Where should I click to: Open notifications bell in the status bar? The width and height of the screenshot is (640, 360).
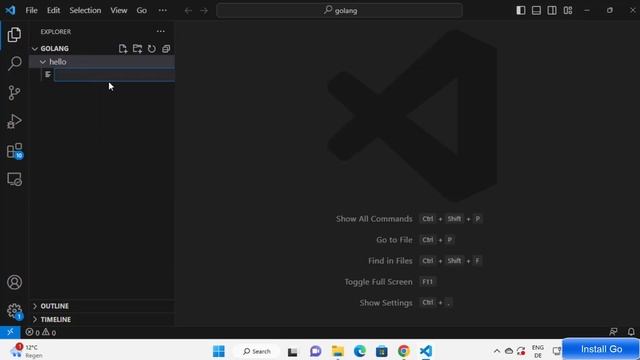pos(631,332)
